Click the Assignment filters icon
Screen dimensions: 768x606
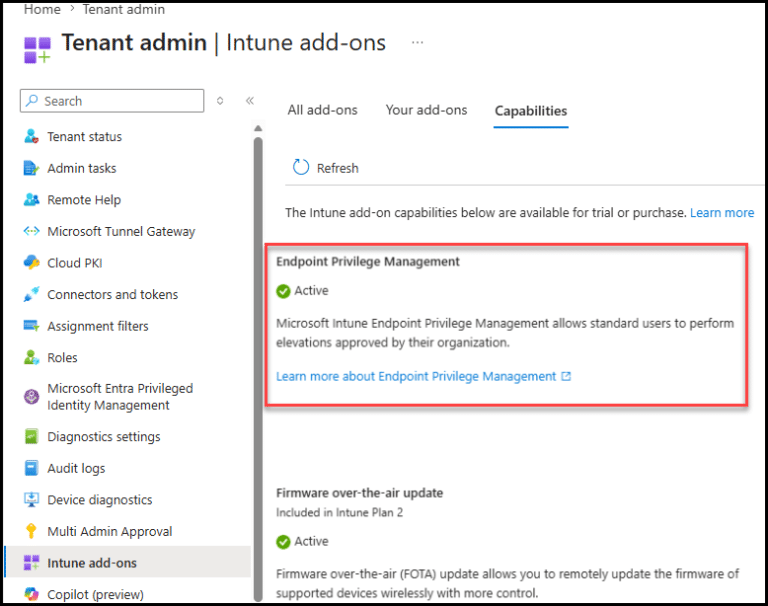point(31,326)
